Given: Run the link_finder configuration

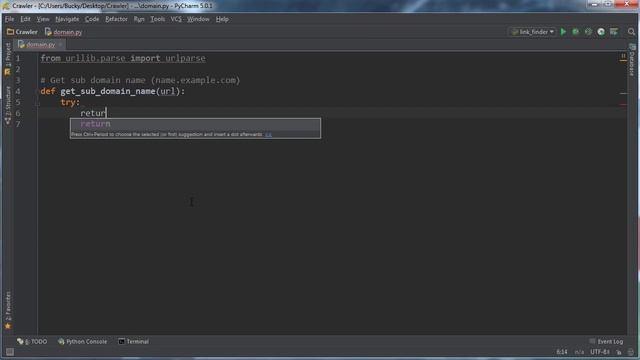Looking at the screenshot, I should 563,32.
